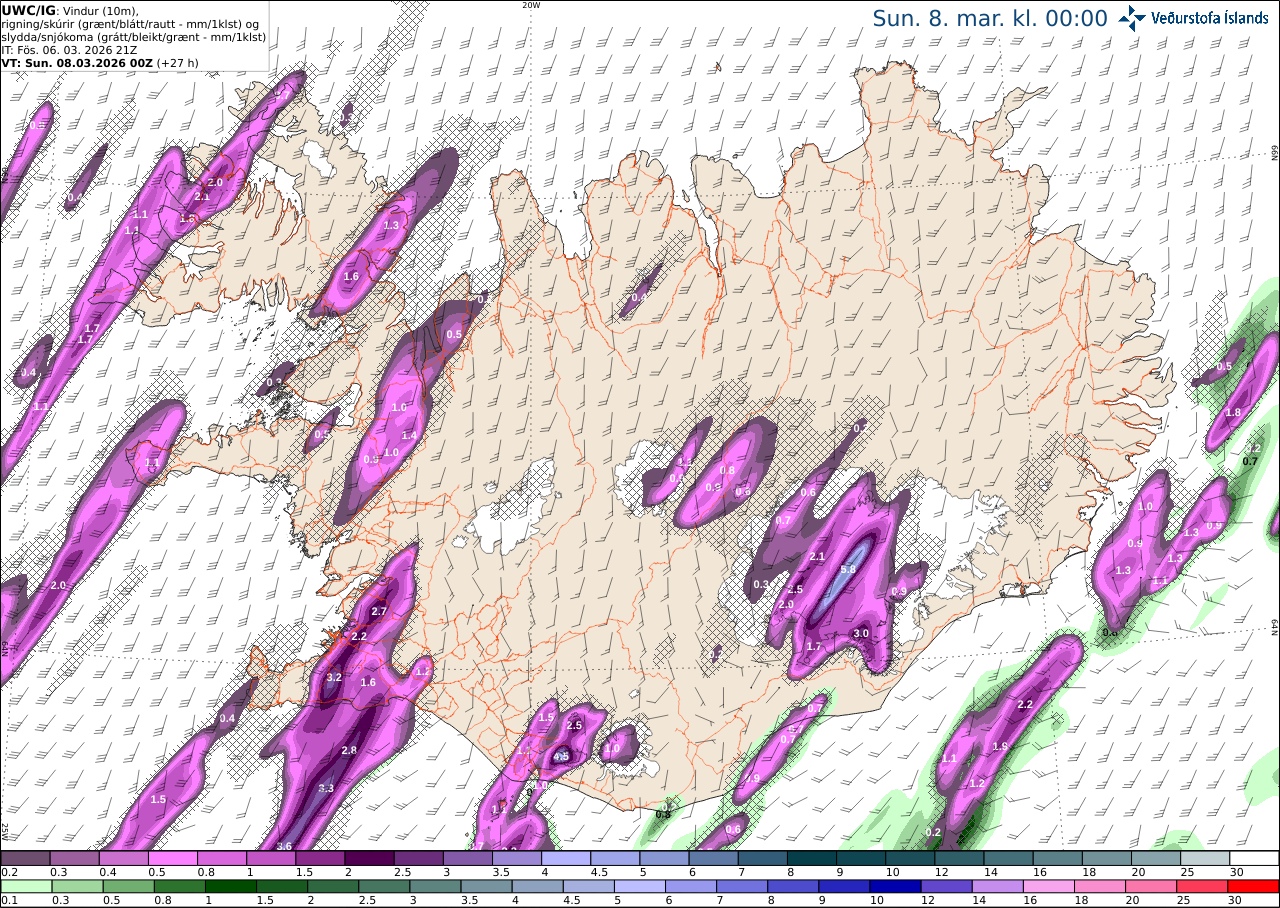The height and width of the screenshot is (908, 1280).
Task: Click the bright red swatch ending the rain legend
Action: (1254, 886)
